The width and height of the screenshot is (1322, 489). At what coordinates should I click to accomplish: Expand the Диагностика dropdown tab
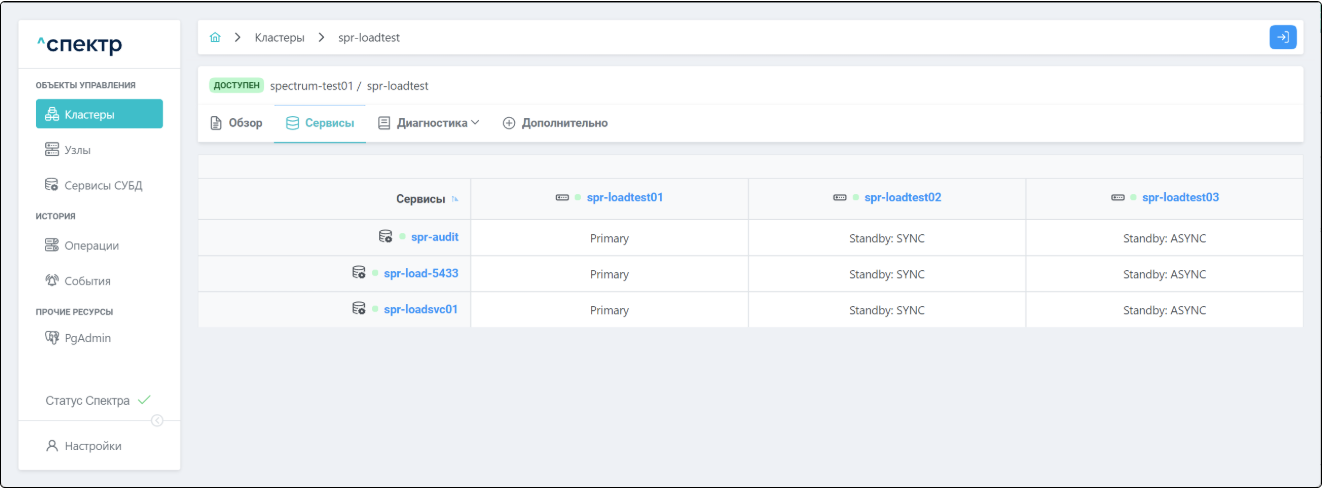tap(428, 123)
